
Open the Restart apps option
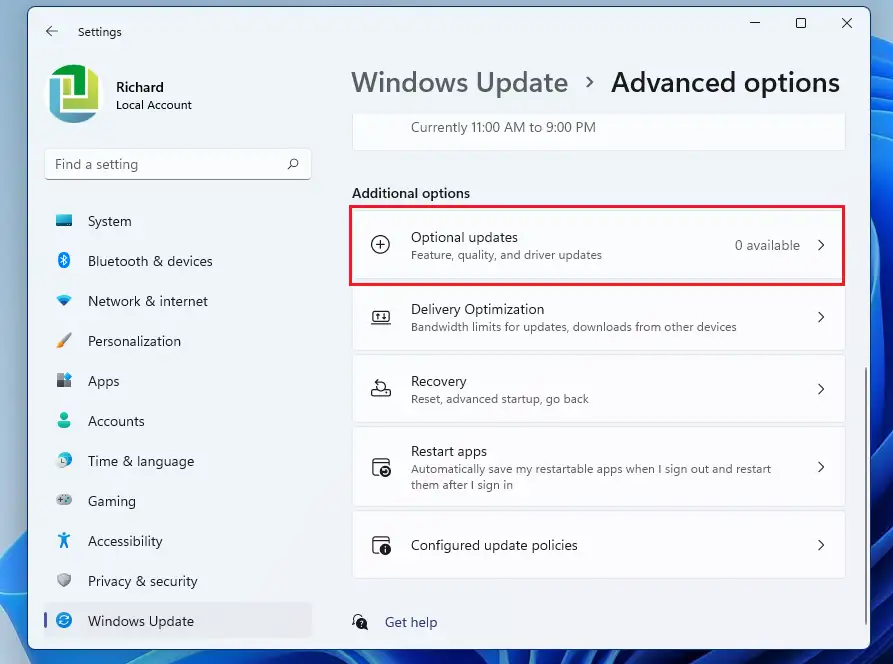tap(599, 467)
